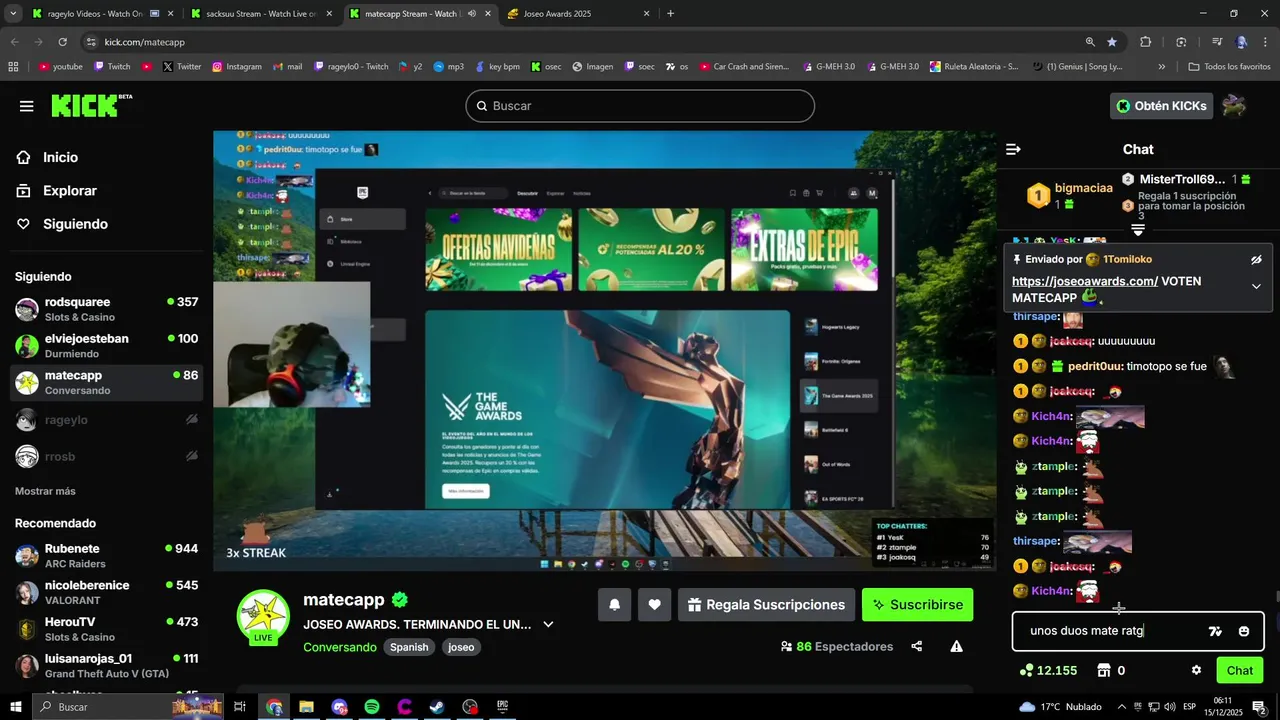This screenshot has height=720, width=1280.
Task: Show more bookmarks chevron
Action: tap(1161, 67)
